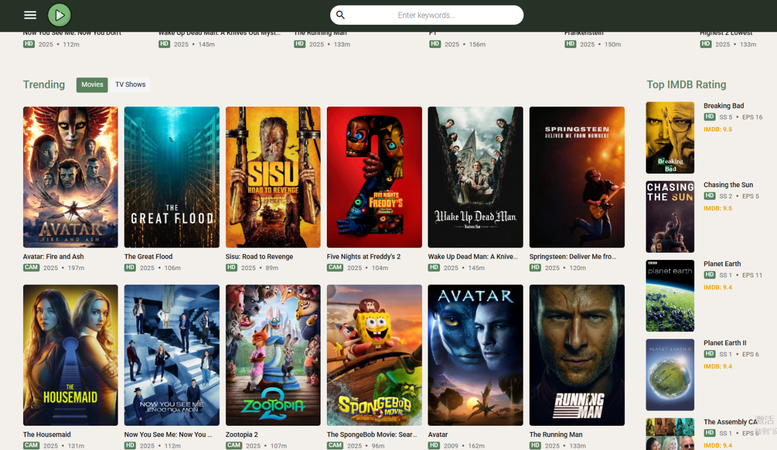Click the Avatar: Fire and Ash title

(54, 257)
